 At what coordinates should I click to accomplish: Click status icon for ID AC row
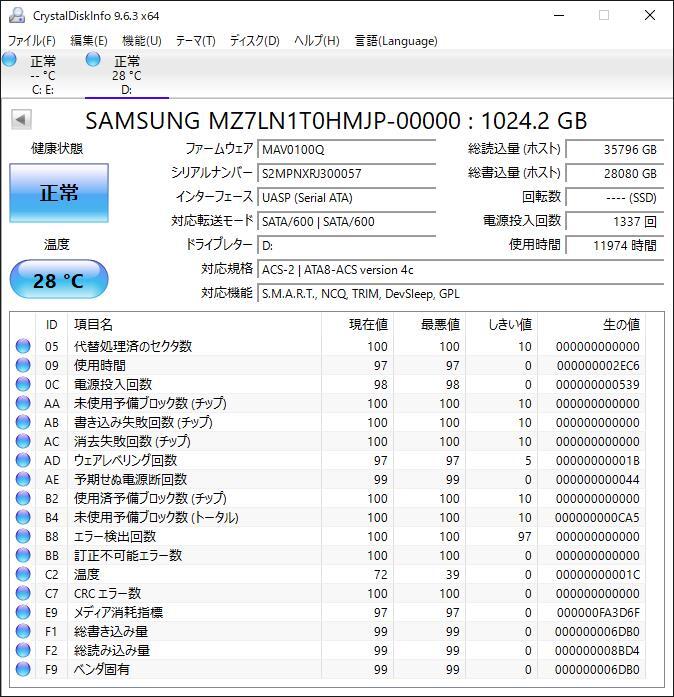[23, 441]
